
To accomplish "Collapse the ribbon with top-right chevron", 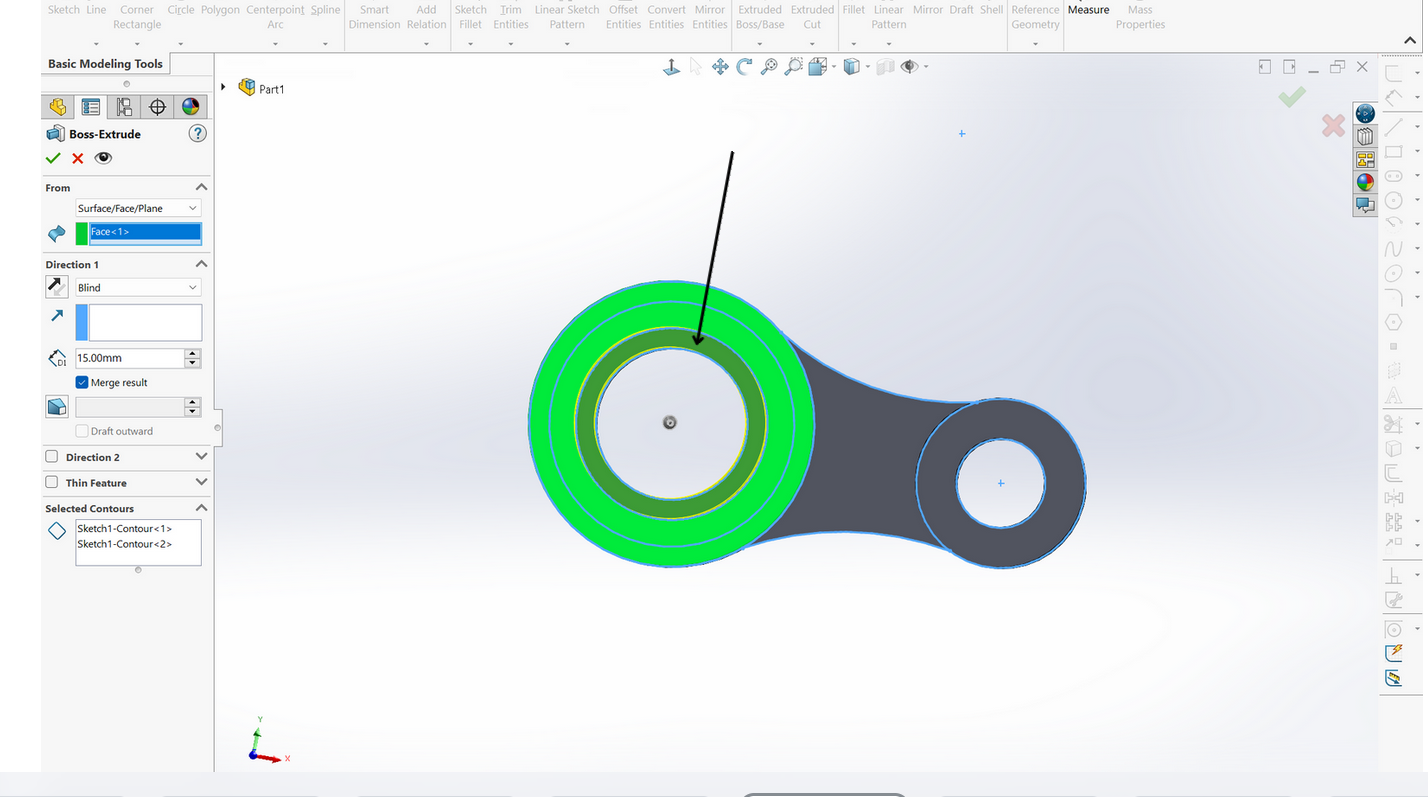I will 1411,41.
